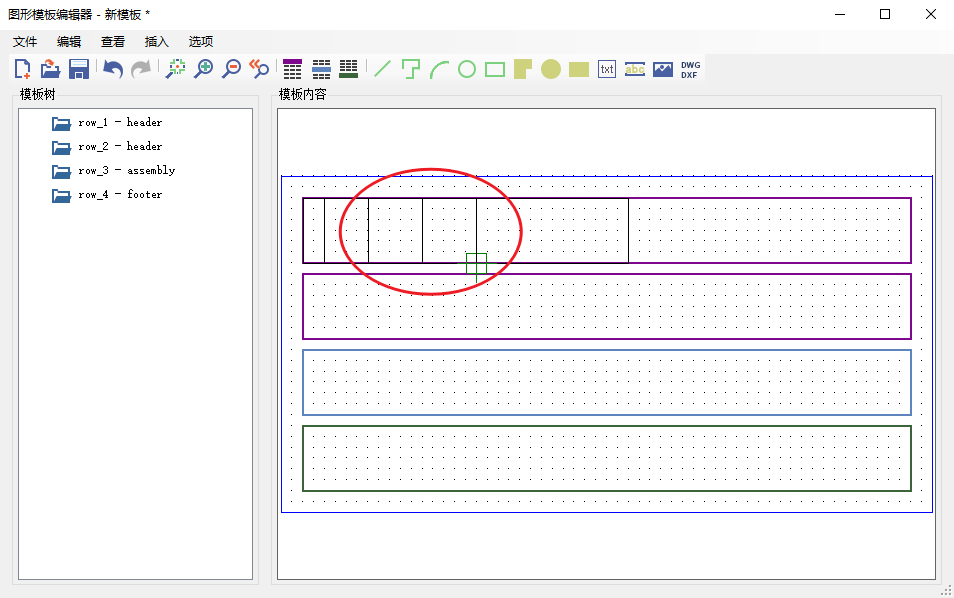Open the 编辑 menu
Image resolution: width=954 pixels, height=598 pixels.
pos(69,41)
